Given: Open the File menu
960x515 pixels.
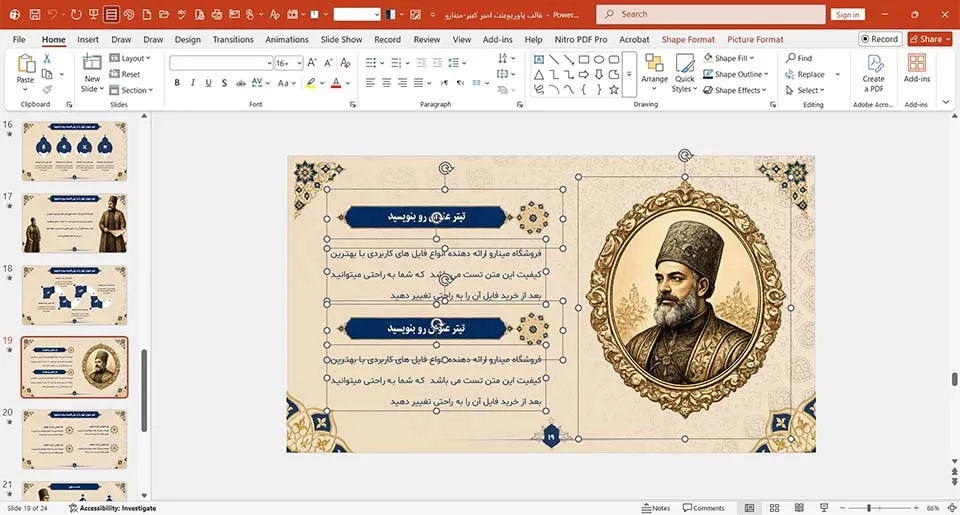Looking at the screenshot, I should tap(20, 39).
